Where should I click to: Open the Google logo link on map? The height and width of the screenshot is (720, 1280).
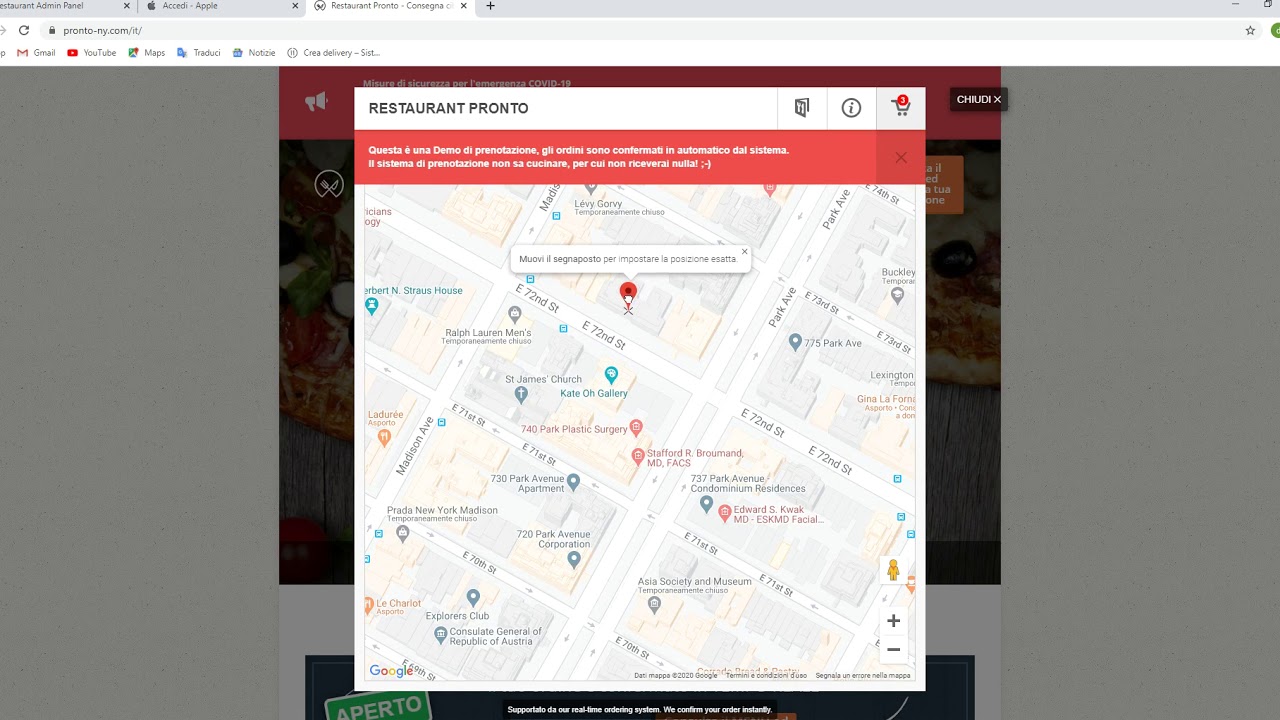[x=390, y=671]
